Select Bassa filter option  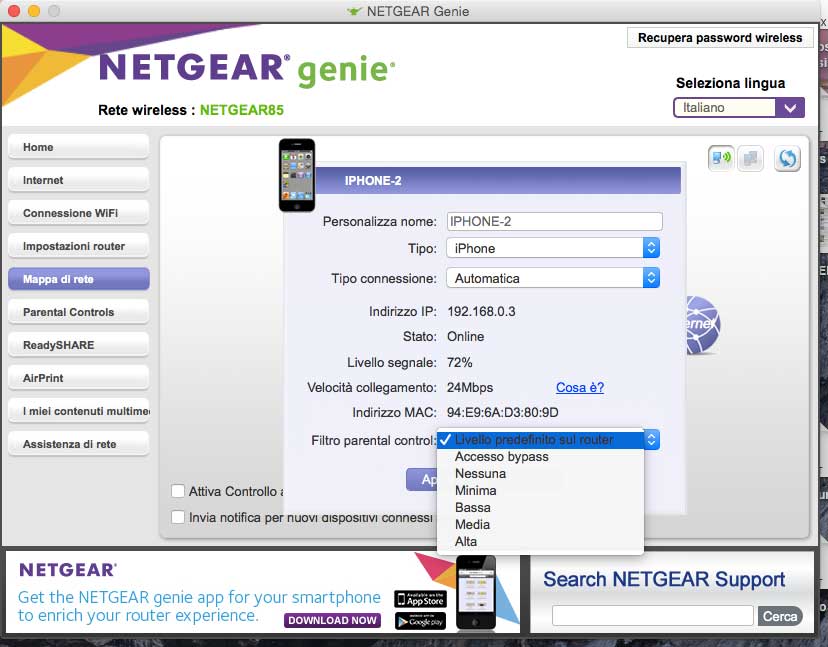coord(540,508)
